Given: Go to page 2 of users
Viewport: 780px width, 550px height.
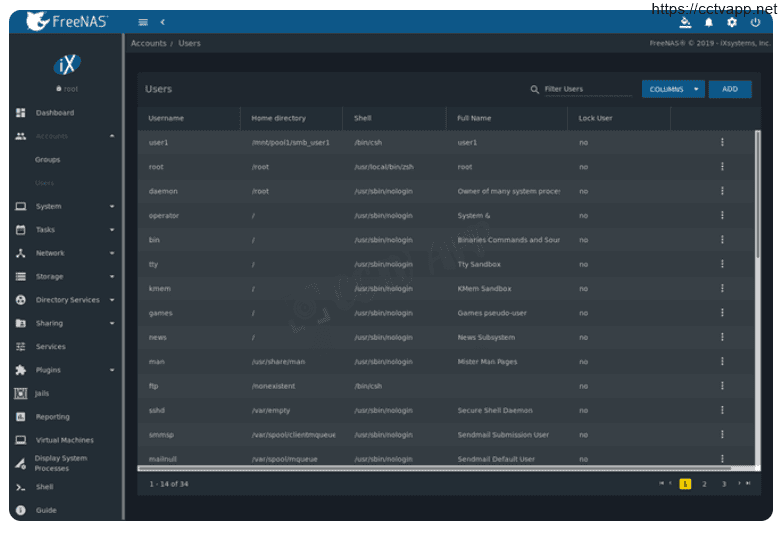Looking at the screenshot, I should coord(704,484).
